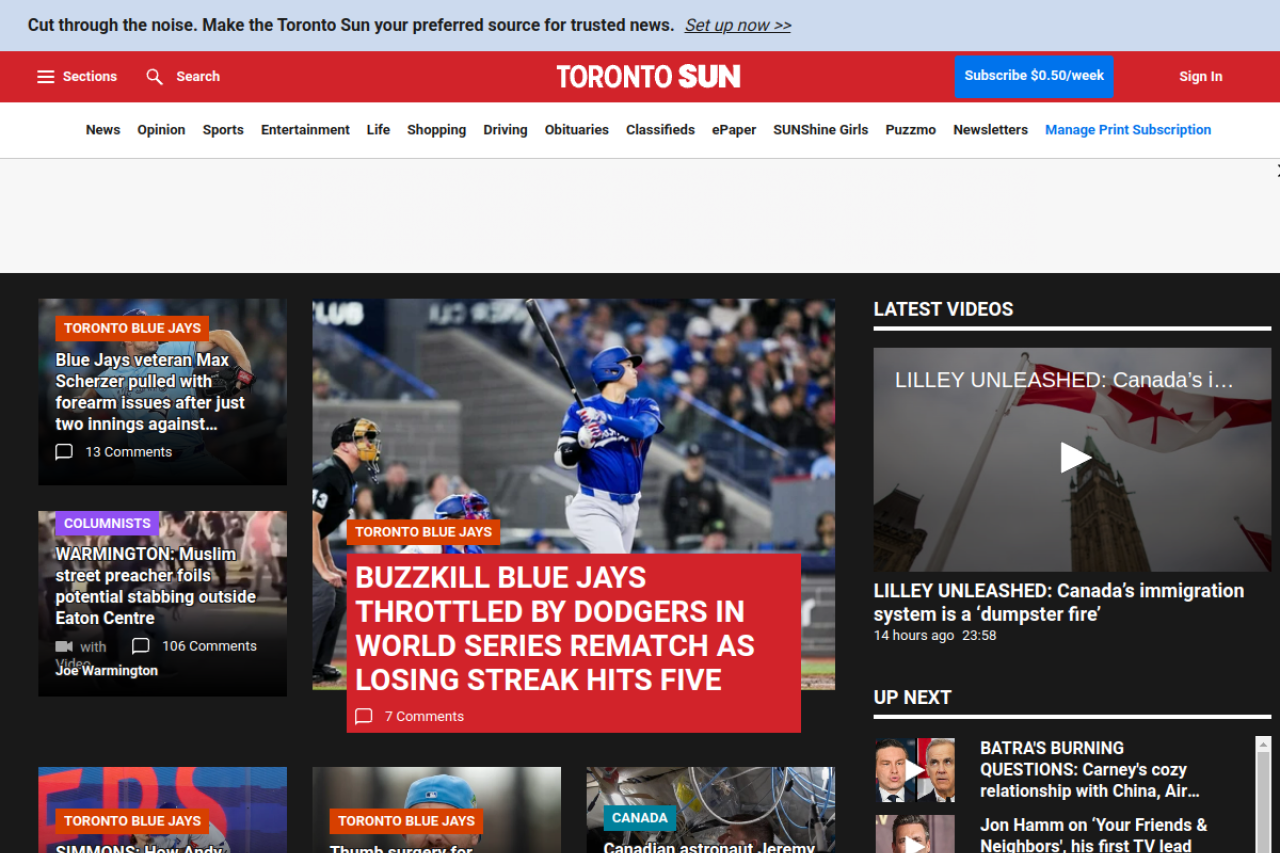The image size is (1280, 853).
Task: Open Jon Hamm 'Your Friends & Neighbors' item
Action: point(1094,835)
